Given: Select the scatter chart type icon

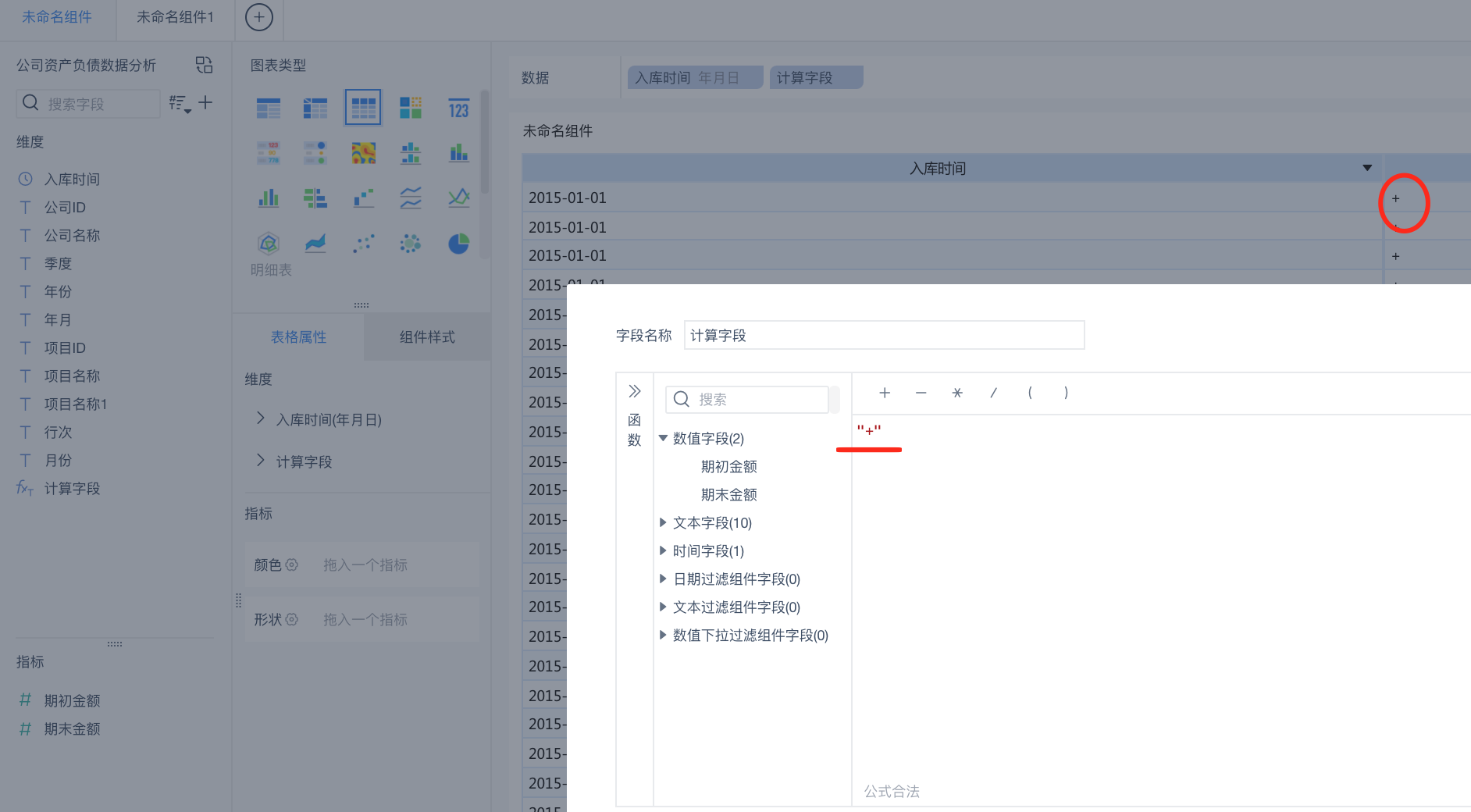Looking at the screenshot, I should point(363,244).
